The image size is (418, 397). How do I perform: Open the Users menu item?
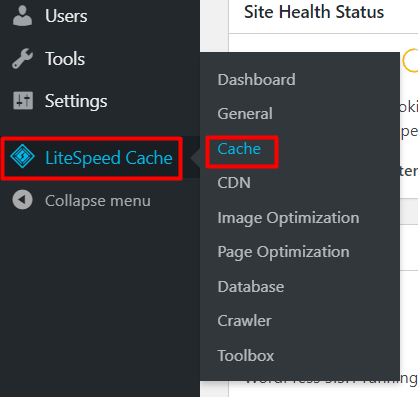click(66, 16)
